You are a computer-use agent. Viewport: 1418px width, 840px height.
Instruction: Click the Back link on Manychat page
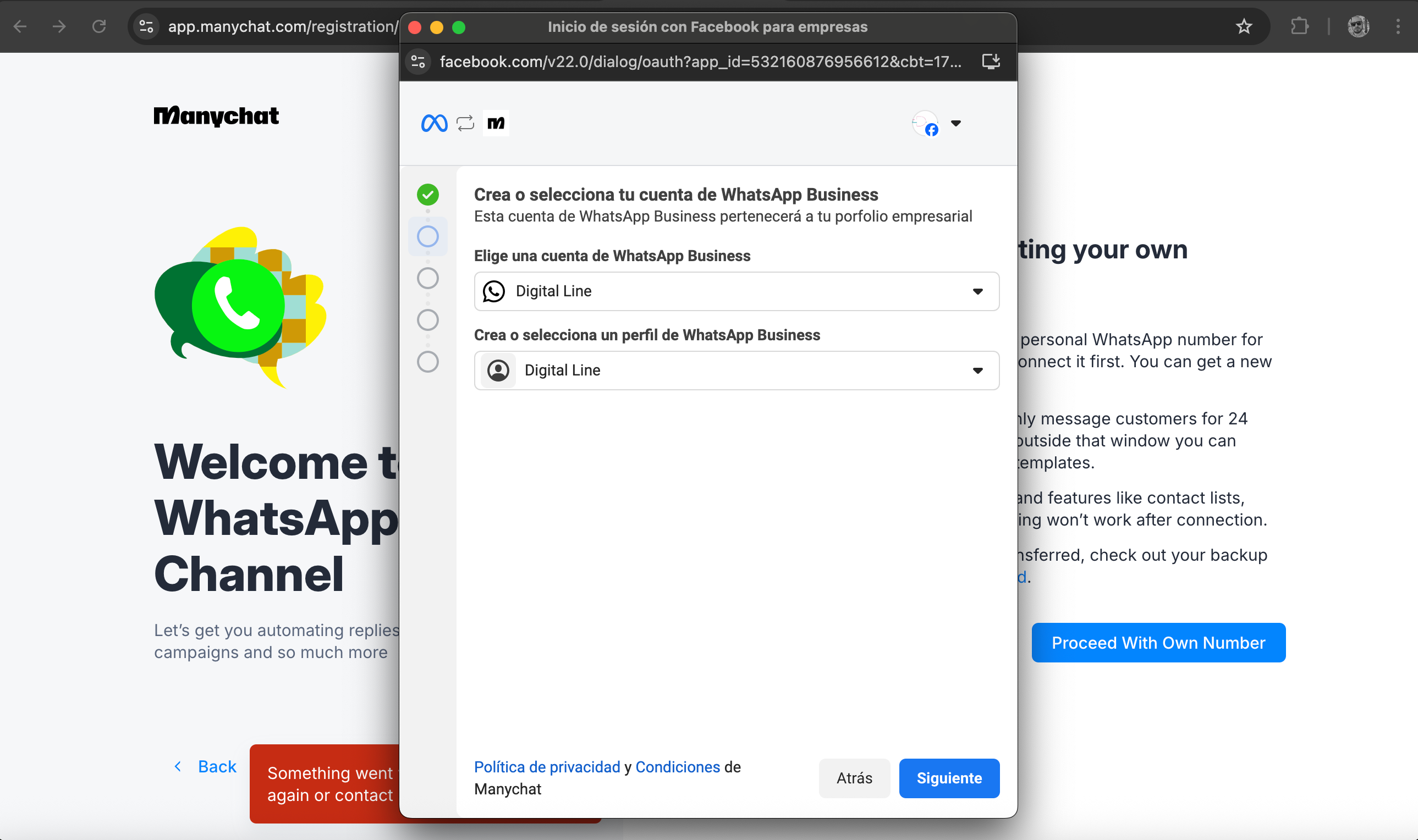[x=205, y=766]
